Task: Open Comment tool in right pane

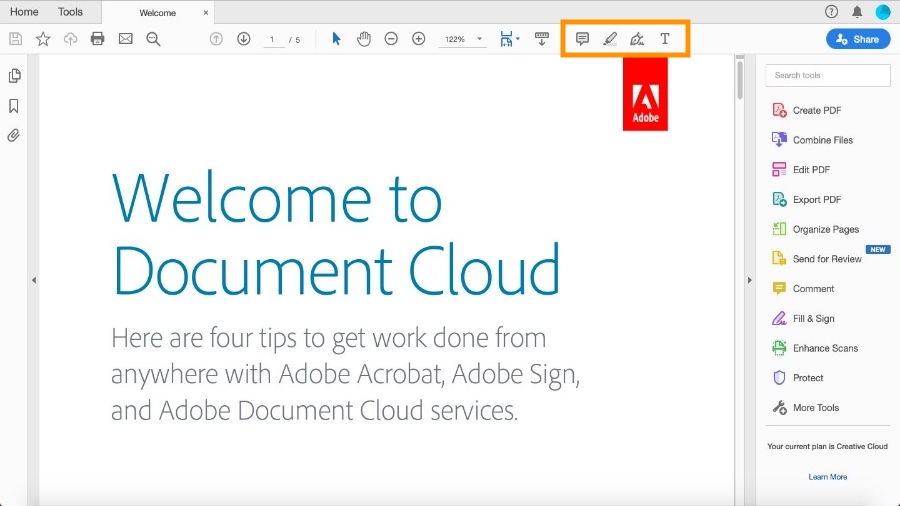Action: click(x=803, y=289)
